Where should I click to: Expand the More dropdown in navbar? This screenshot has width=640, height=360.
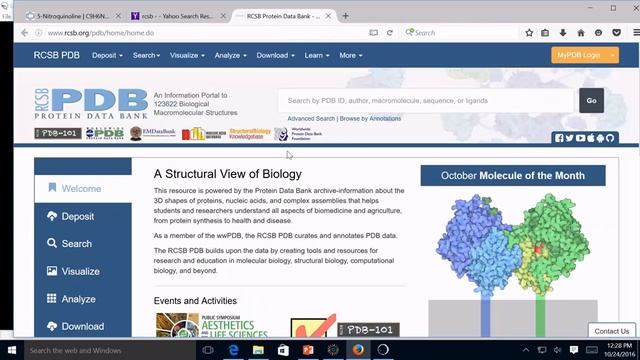pyautogui.click(x=351, y=55)
